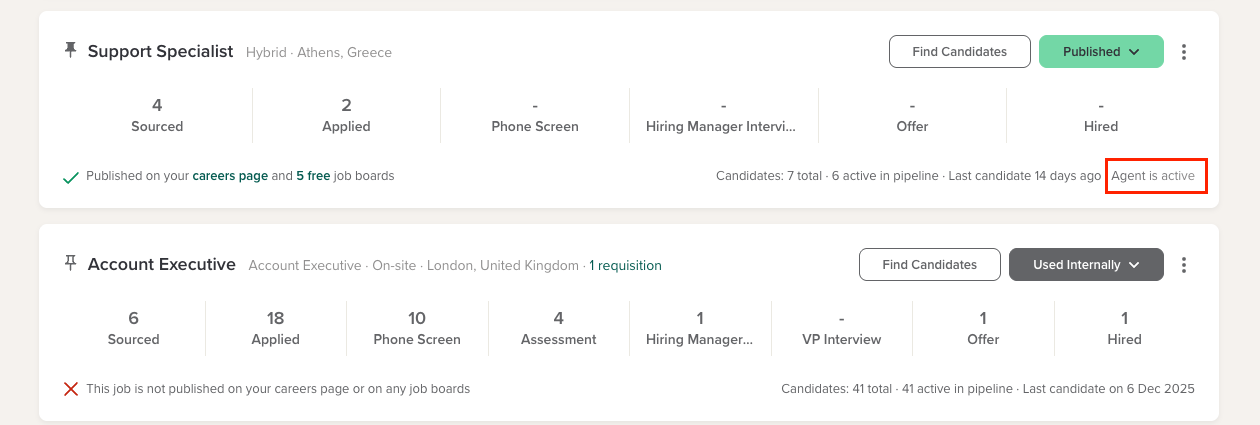Select Applied stage with 18 candidates
This screenshot has width=1260, height=425.
pyautogui.click(x=275, y=328)
